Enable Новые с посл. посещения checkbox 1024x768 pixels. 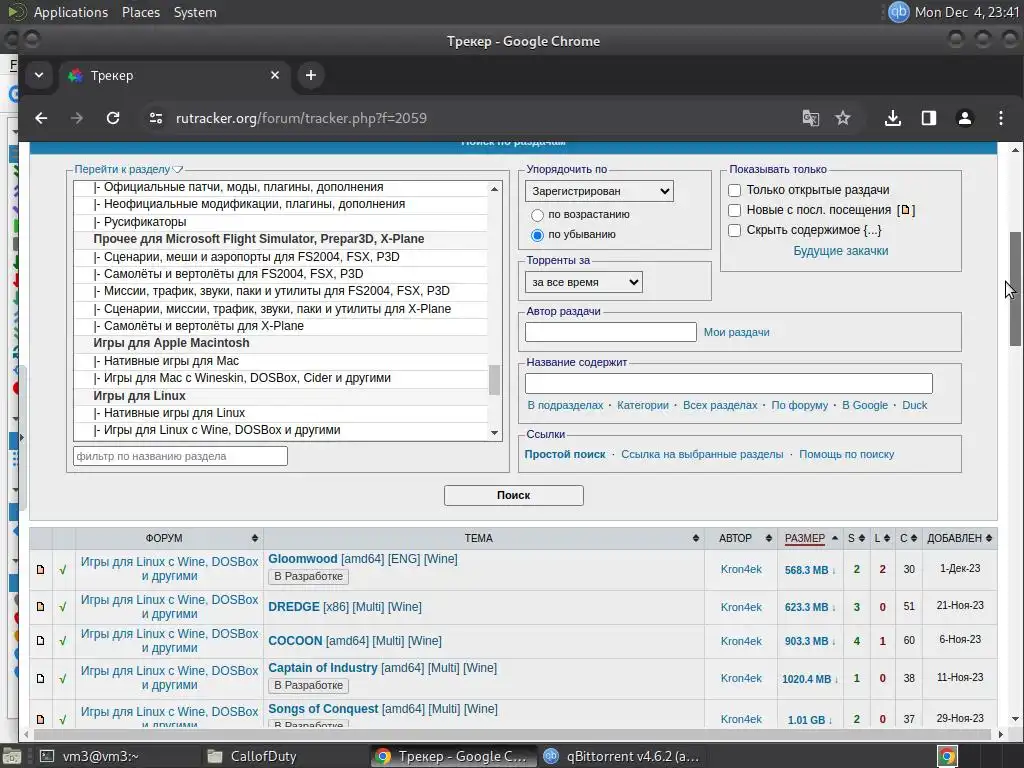pos(735,210)
